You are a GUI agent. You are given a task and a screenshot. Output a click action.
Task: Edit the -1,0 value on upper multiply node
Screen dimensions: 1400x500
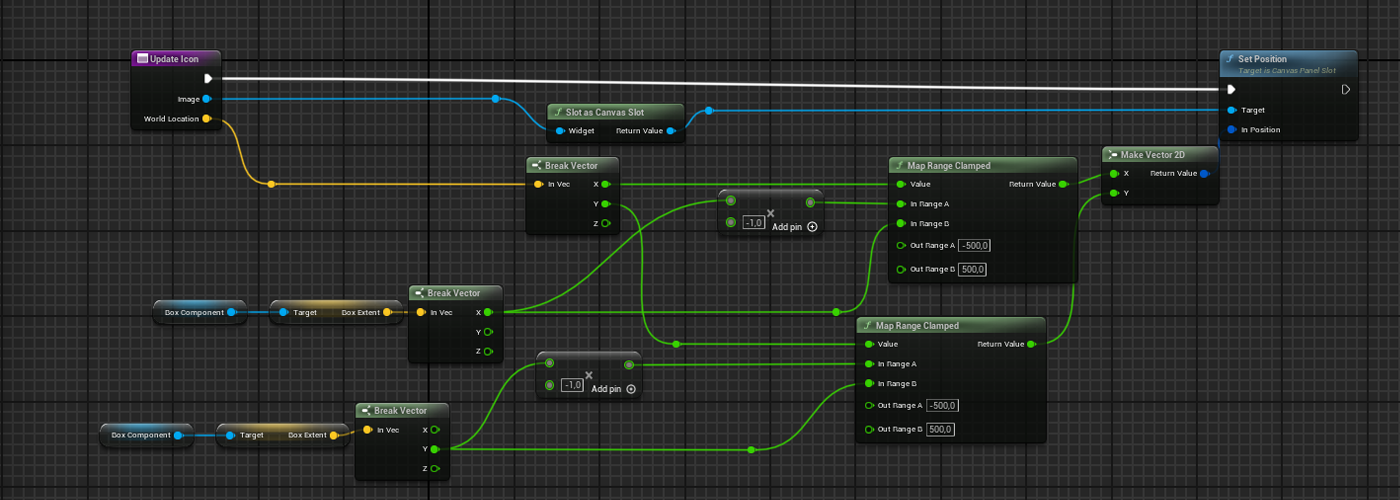(754, 223)
